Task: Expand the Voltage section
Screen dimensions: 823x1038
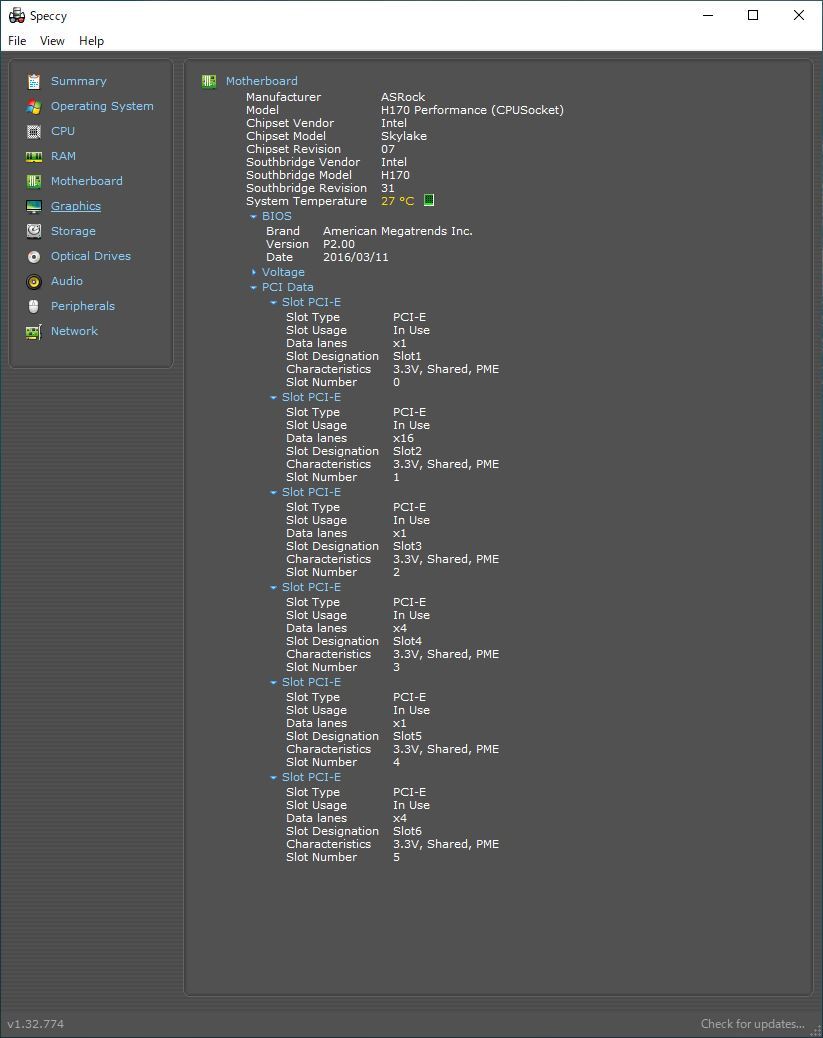Action: coord(253,272)
